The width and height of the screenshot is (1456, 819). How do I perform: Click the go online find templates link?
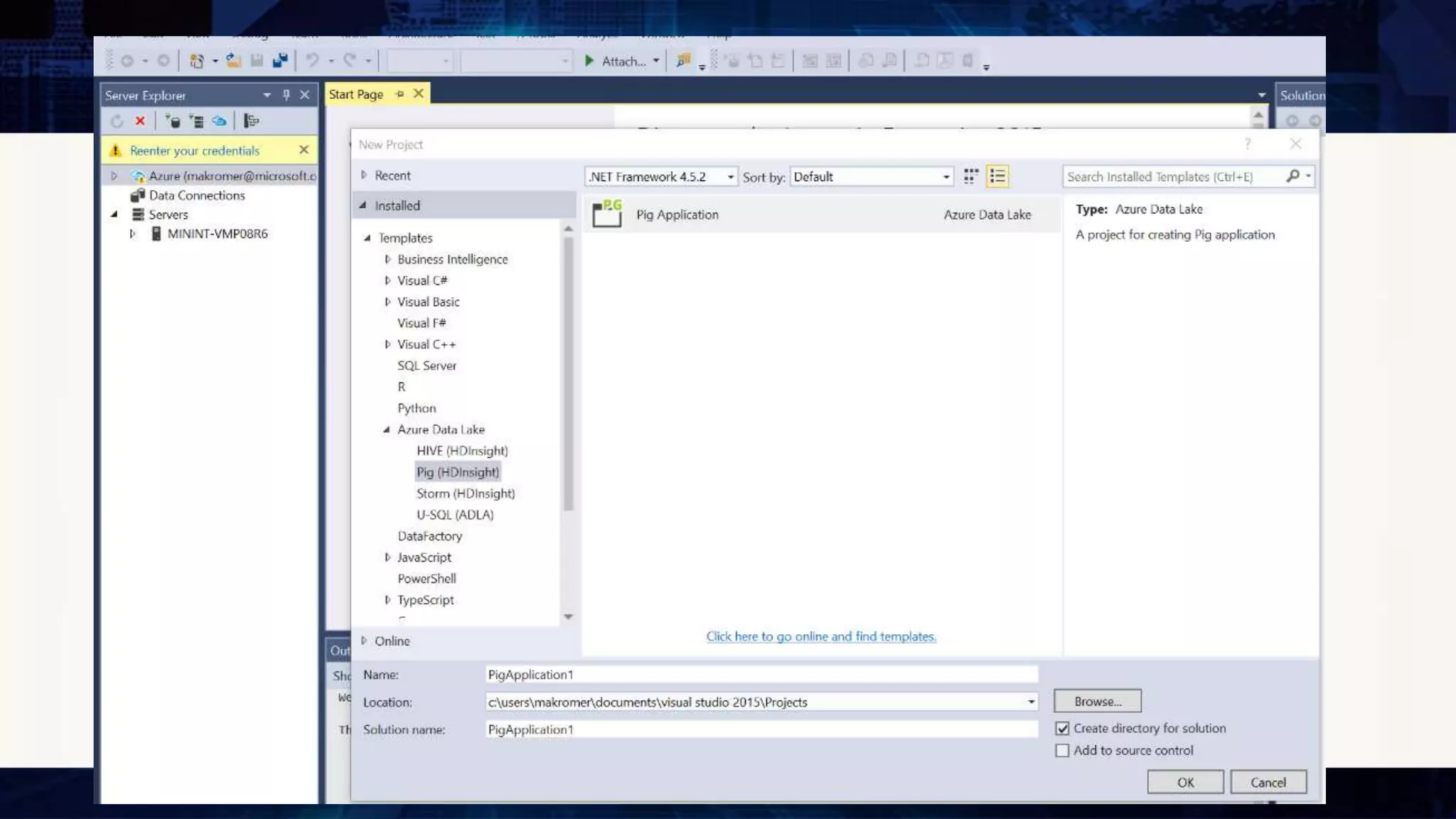click(820, 637)
